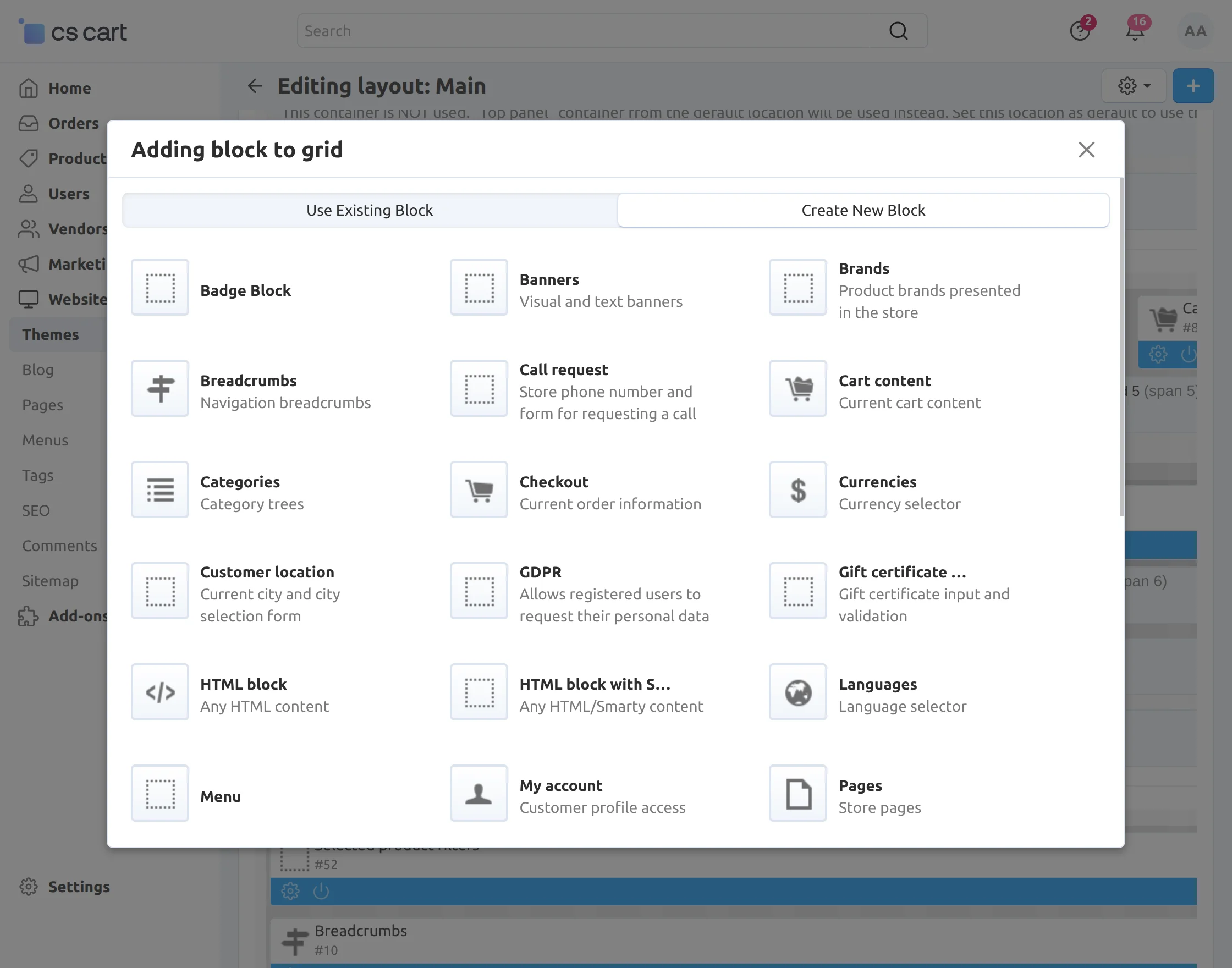Open the layout gear settings dropdown
Screen dimensions: 1232x968
(x=1134, y=86)
